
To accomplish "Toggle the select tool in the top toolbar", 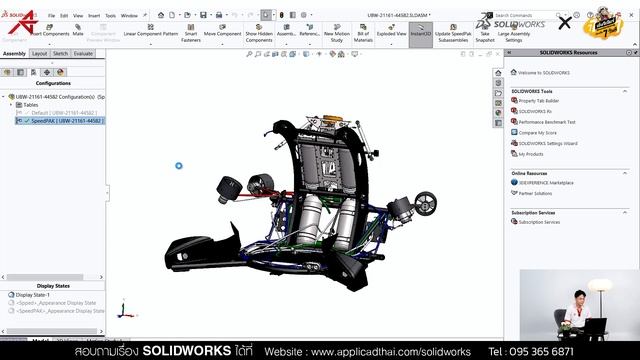I will pos(266,15).
